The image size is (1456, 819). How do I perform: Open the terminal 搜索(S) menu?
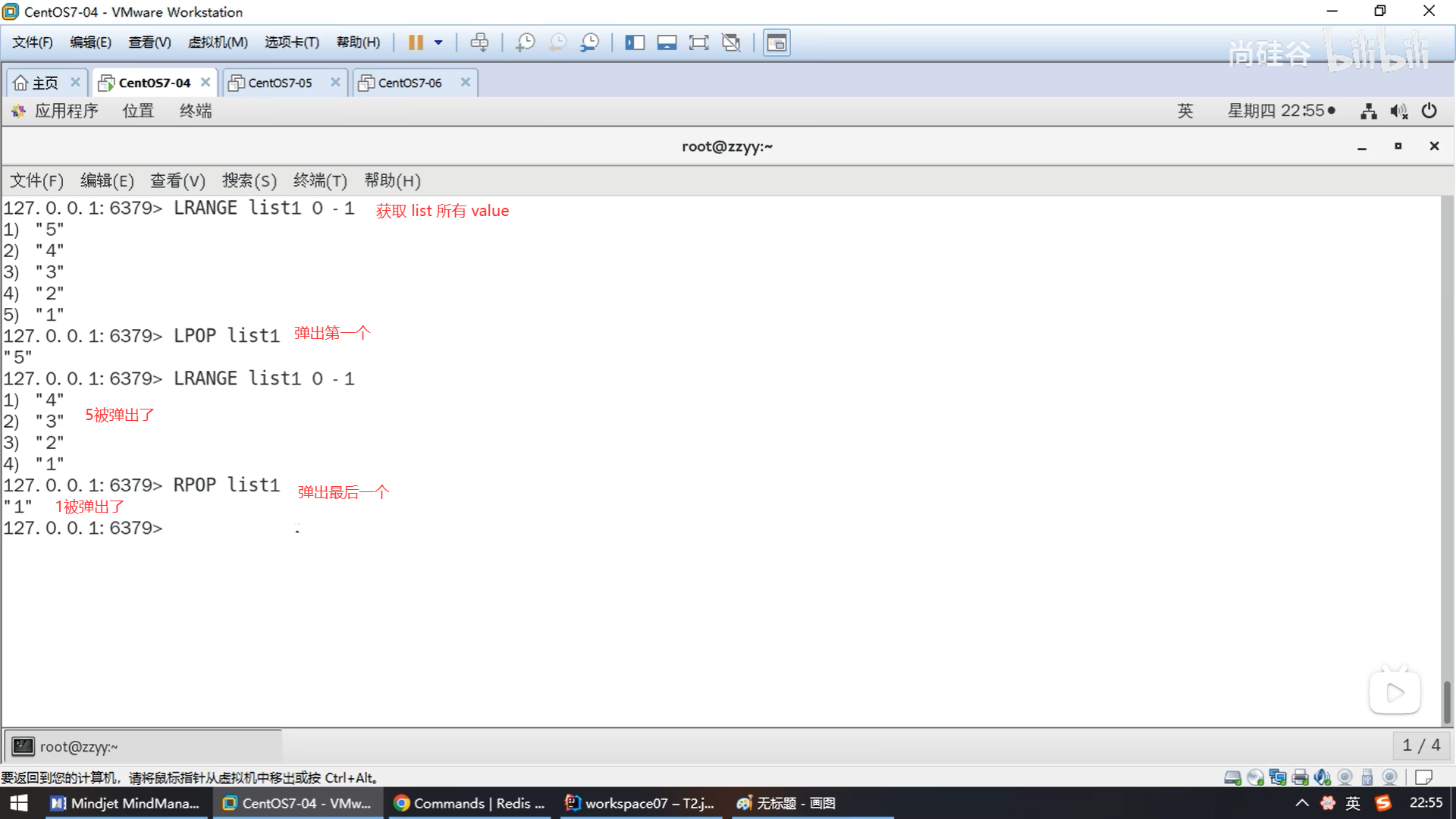point(249,180)
